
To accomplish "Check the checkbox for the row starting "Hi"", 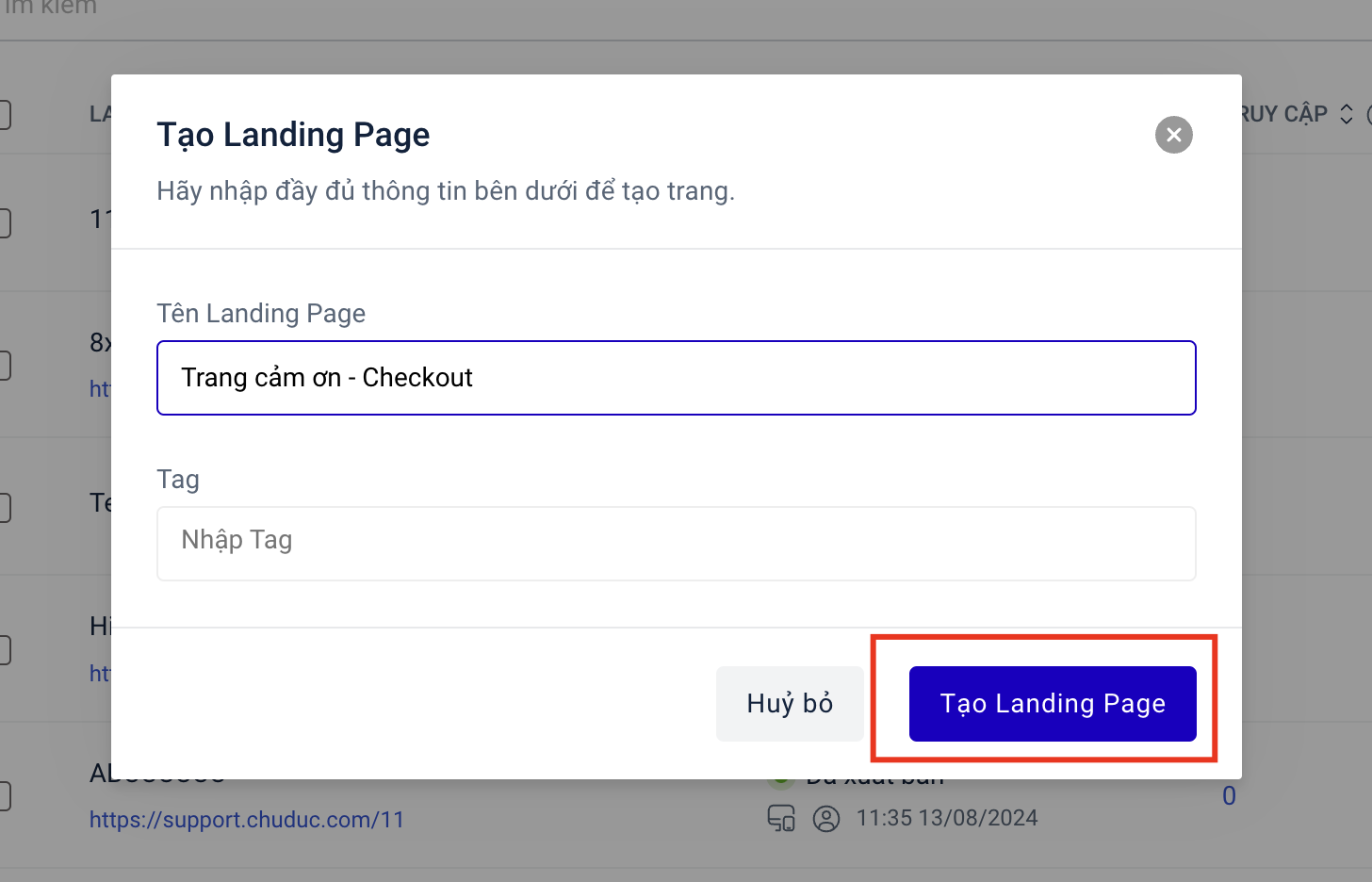I will (x=3, y=650).
